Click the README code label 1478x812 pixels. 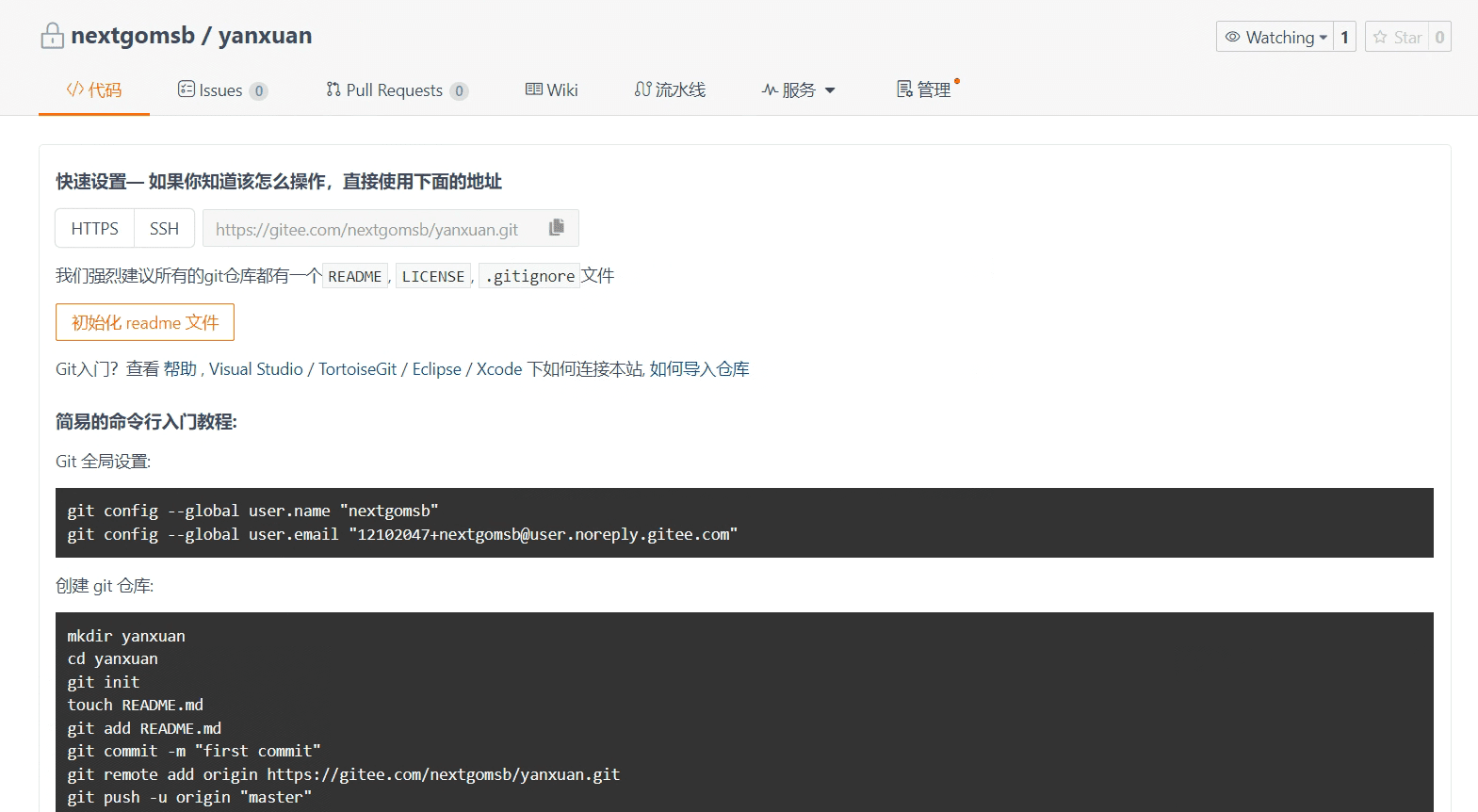pos(355,276)
